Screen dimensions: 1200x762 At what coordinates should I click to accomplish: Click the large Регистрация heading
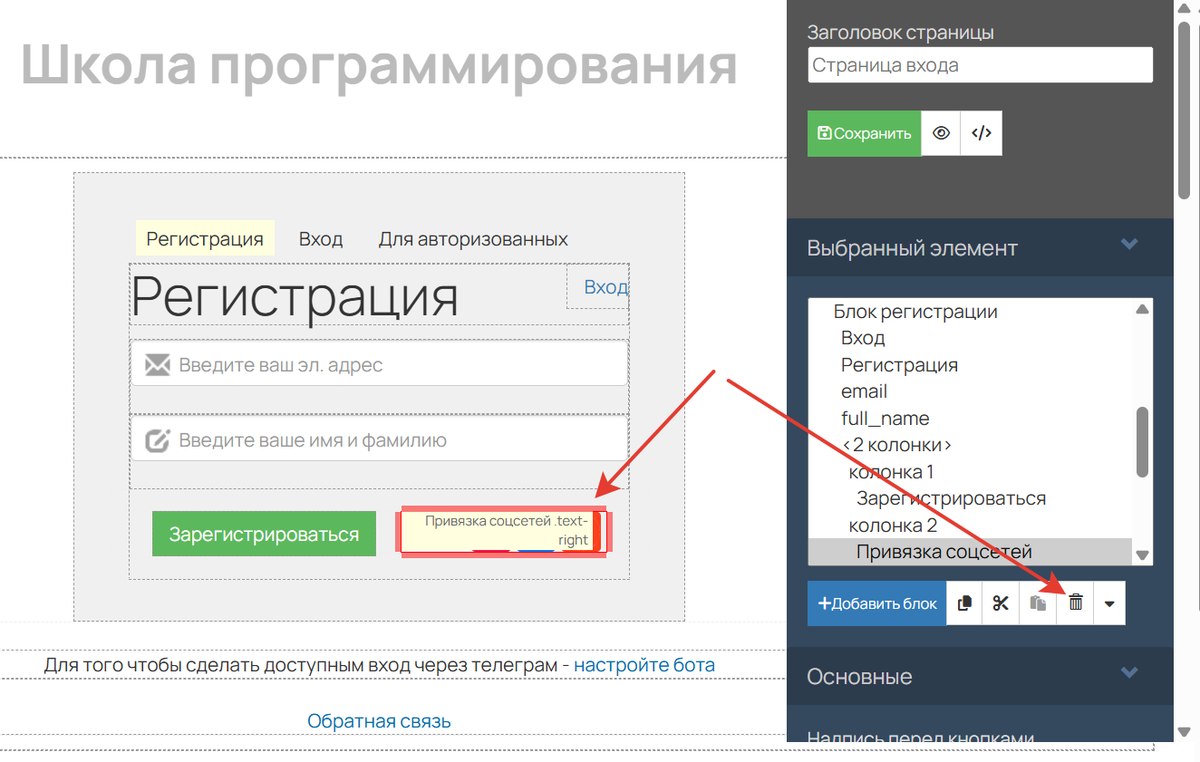(x=295, y=296)
